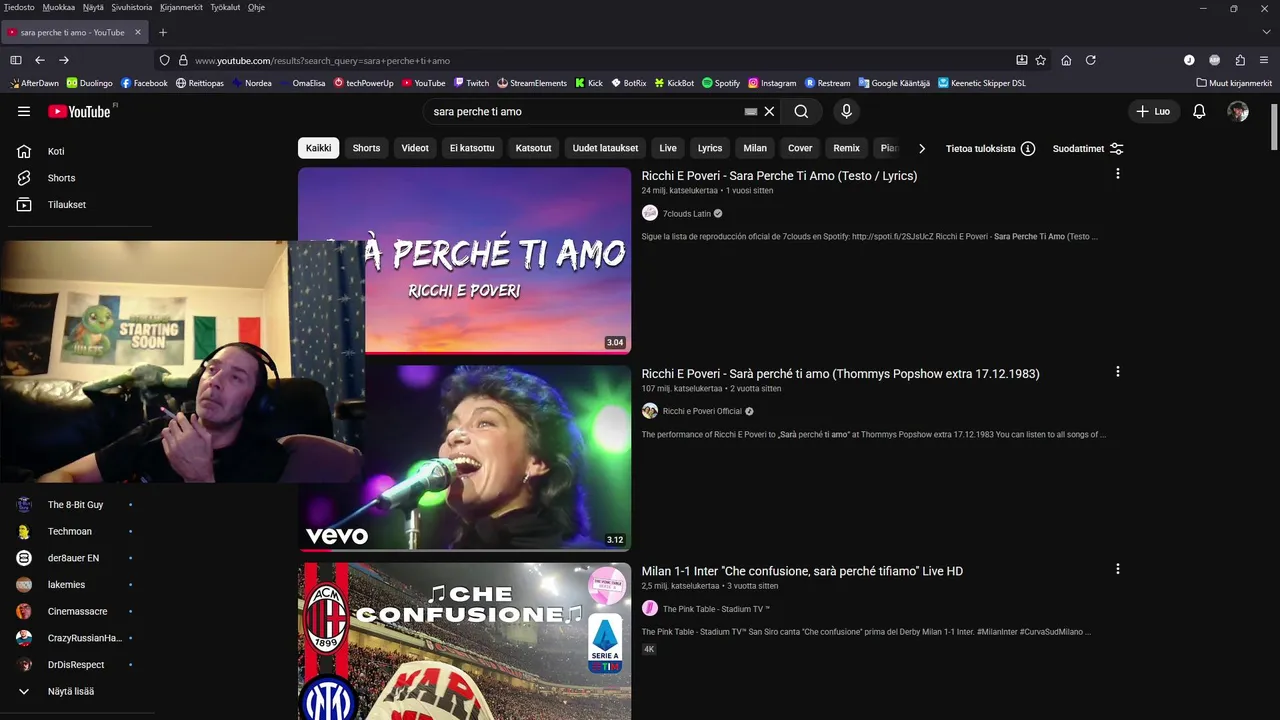Open the Ricchi e Poveri Official channel
The width and height of the screenshot is (1280, 720).
702,411
